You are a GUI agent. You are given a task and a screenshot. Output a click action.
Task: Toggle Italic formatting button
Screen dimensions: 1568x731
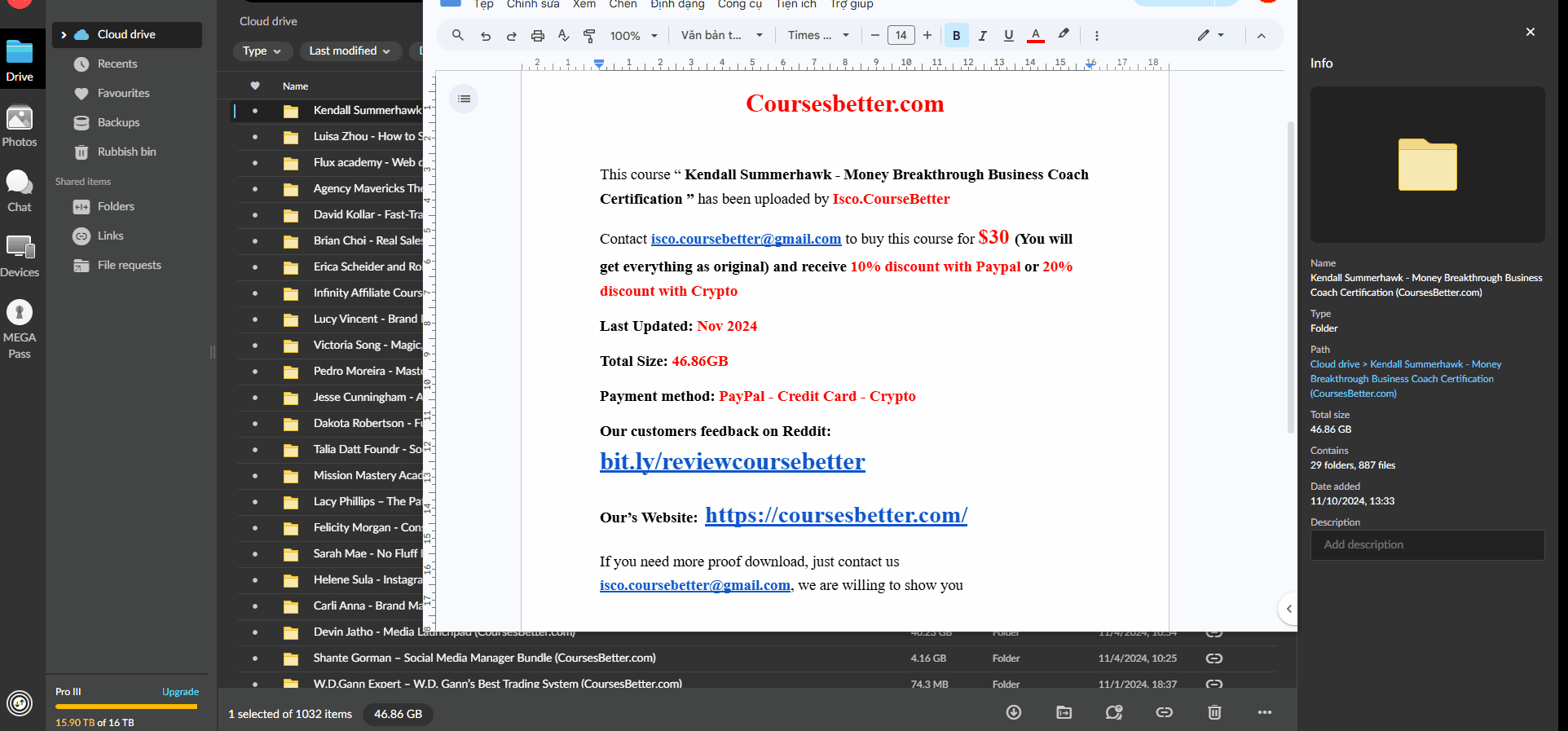click(x=982, y=36)
